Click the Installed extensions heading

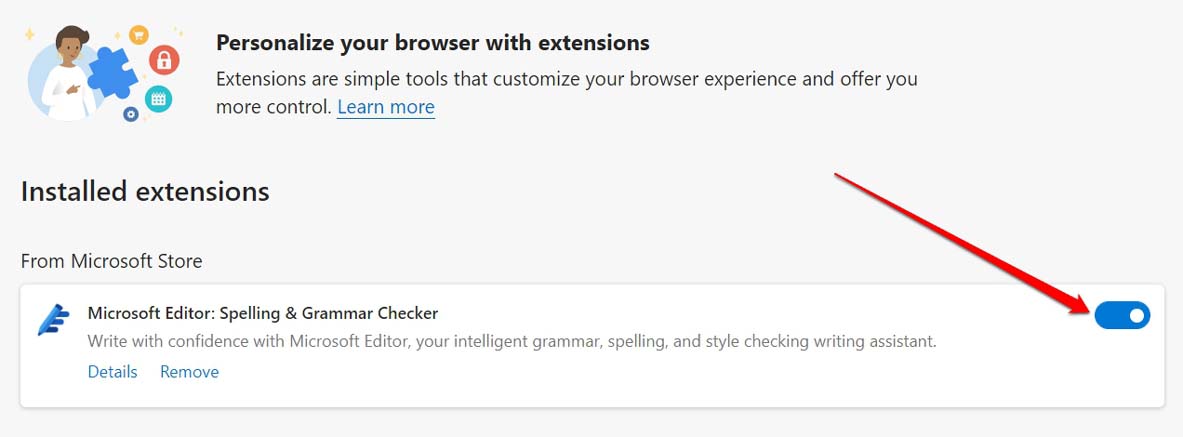click(145, 192)
